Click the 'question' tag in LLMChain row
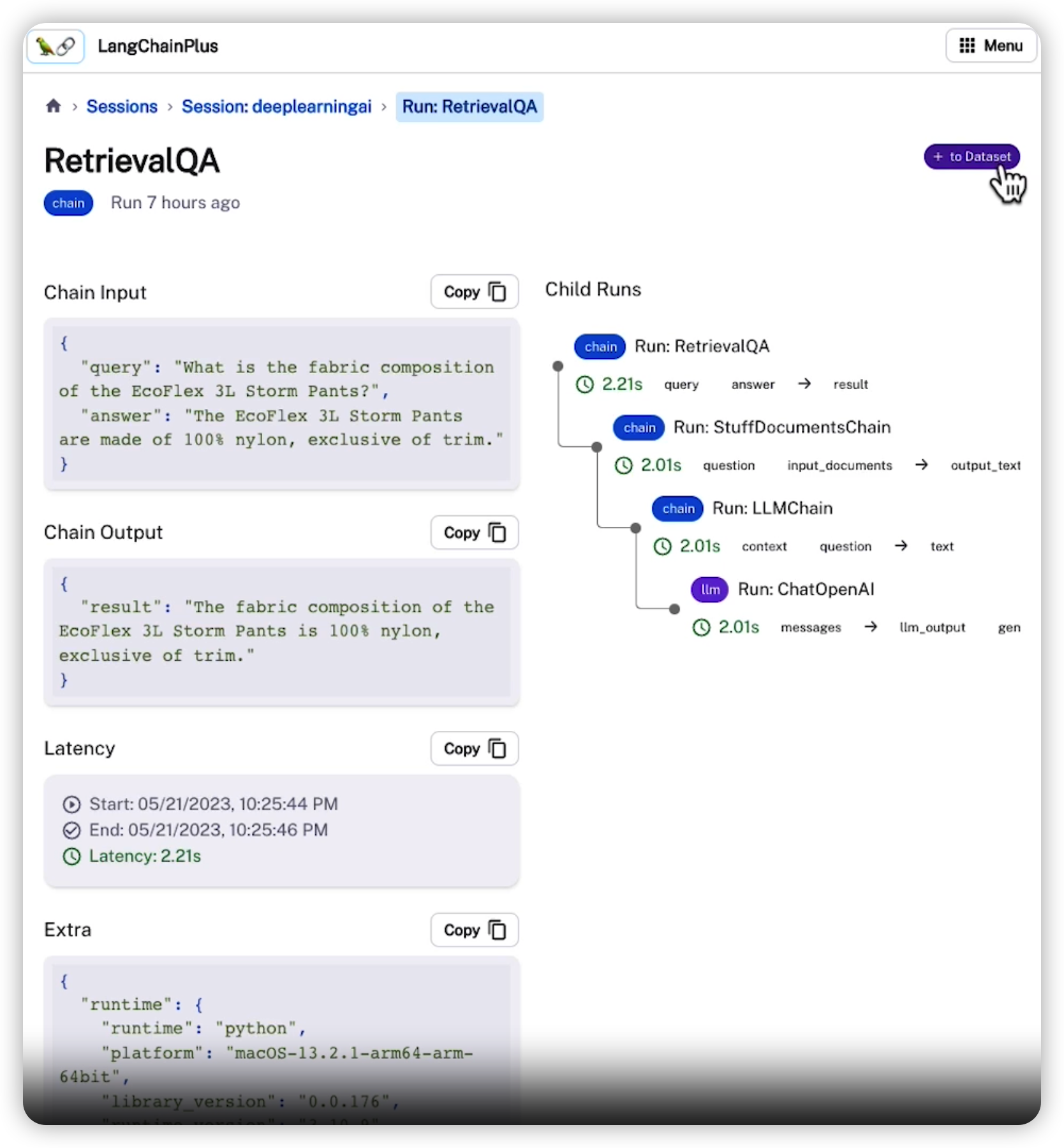 click(845, 547)
